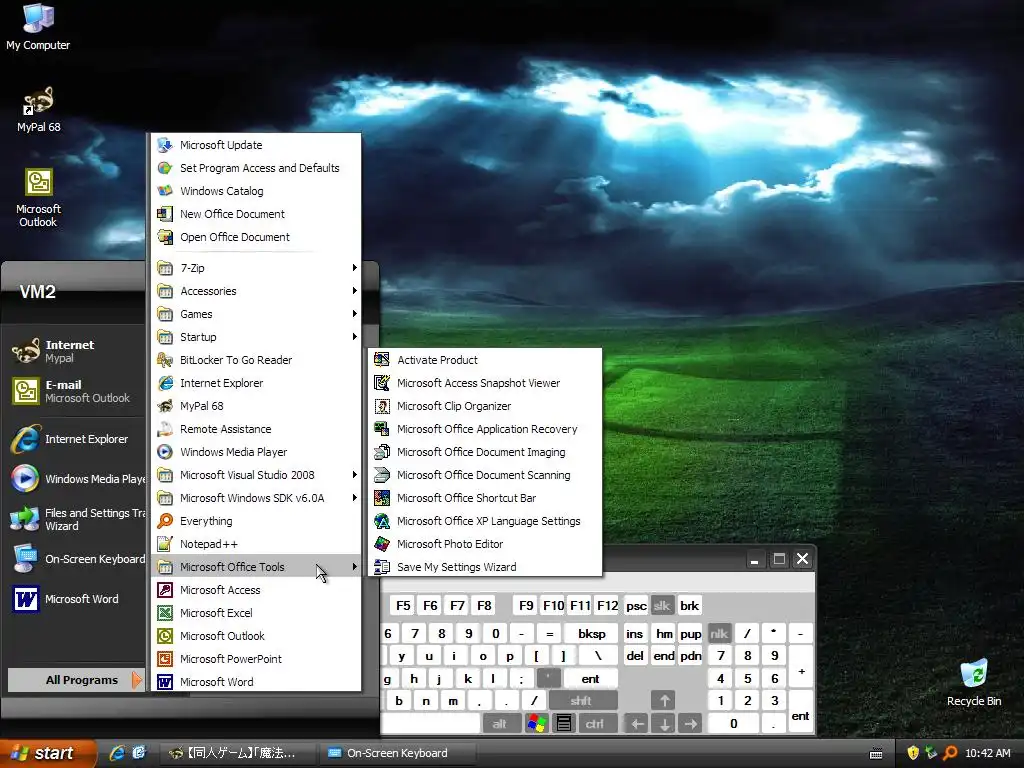Click Internet Explorer quick launch icon
The height and width of the screenshot is (768, 1024).
(117, 753)
